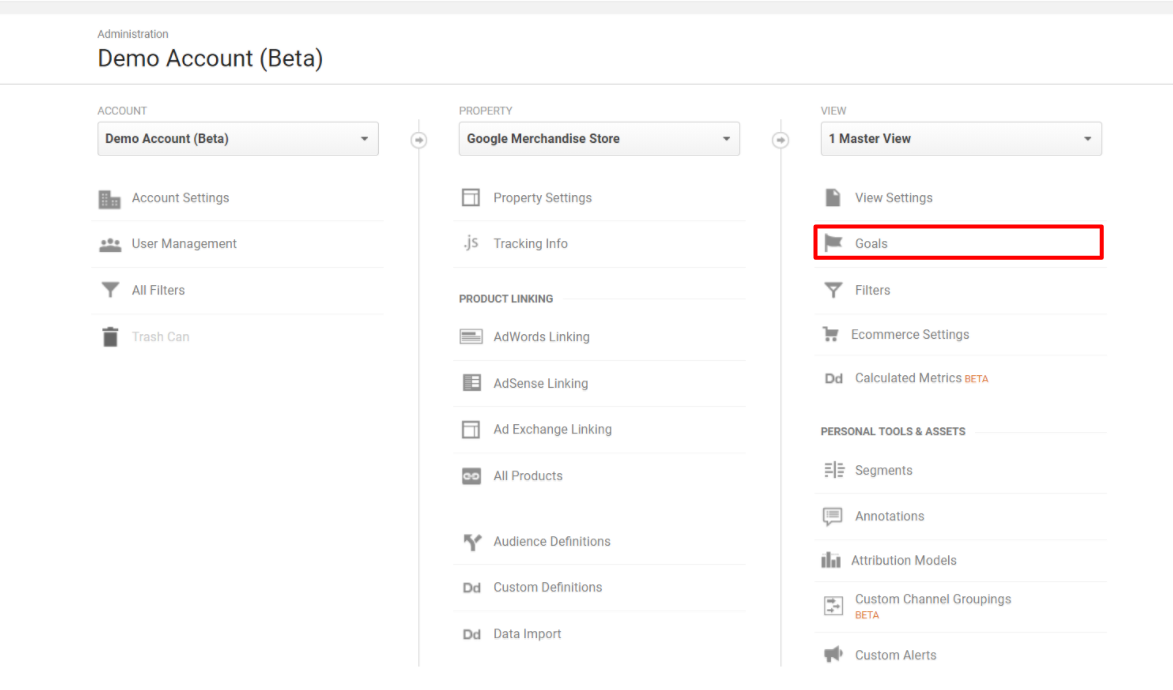
Task: Click the Tracking Info .js icon
Action: pos(471,242)
